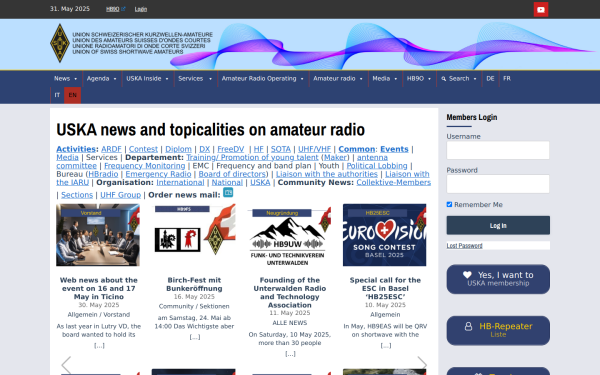The height and width of the screenshot is (375, 600).
Task: Open the Emergency Radio link
Action: point(158,174)
